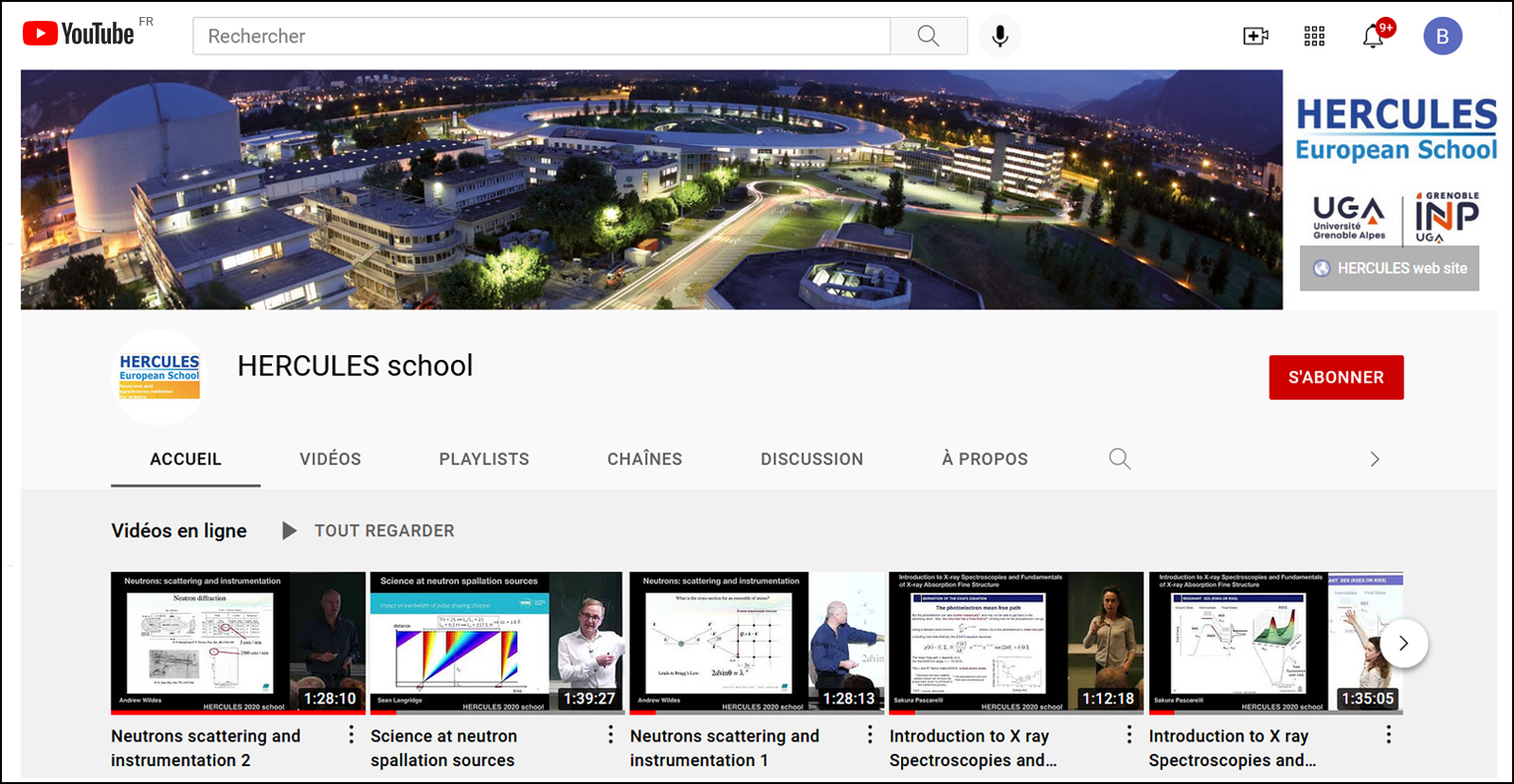The height and width of the screenshot is (784, 1514).
Task: Click TOUT REGARDER play all link
Action: 385,531
